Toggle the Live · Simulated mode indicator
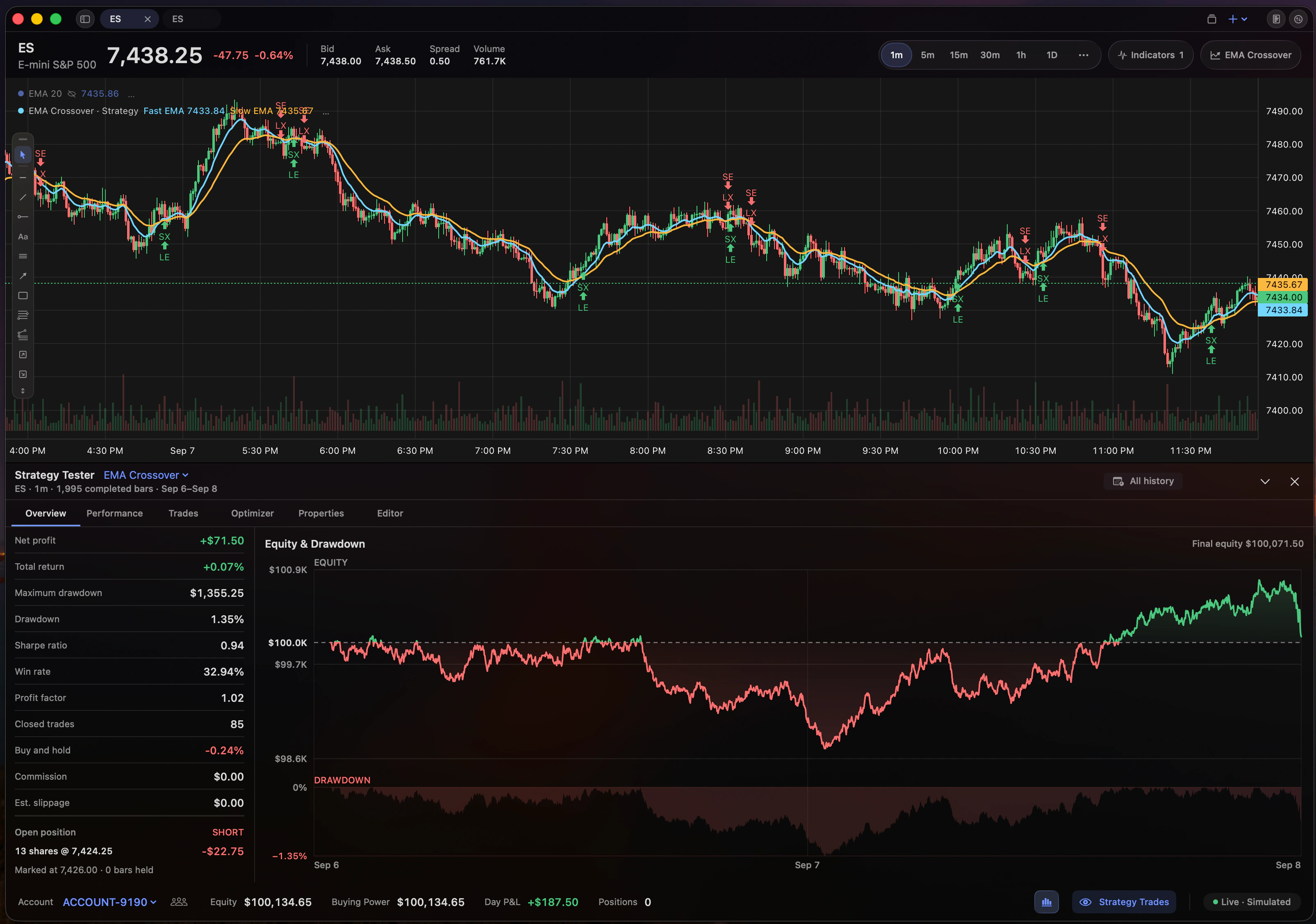 coord(1251,901)
